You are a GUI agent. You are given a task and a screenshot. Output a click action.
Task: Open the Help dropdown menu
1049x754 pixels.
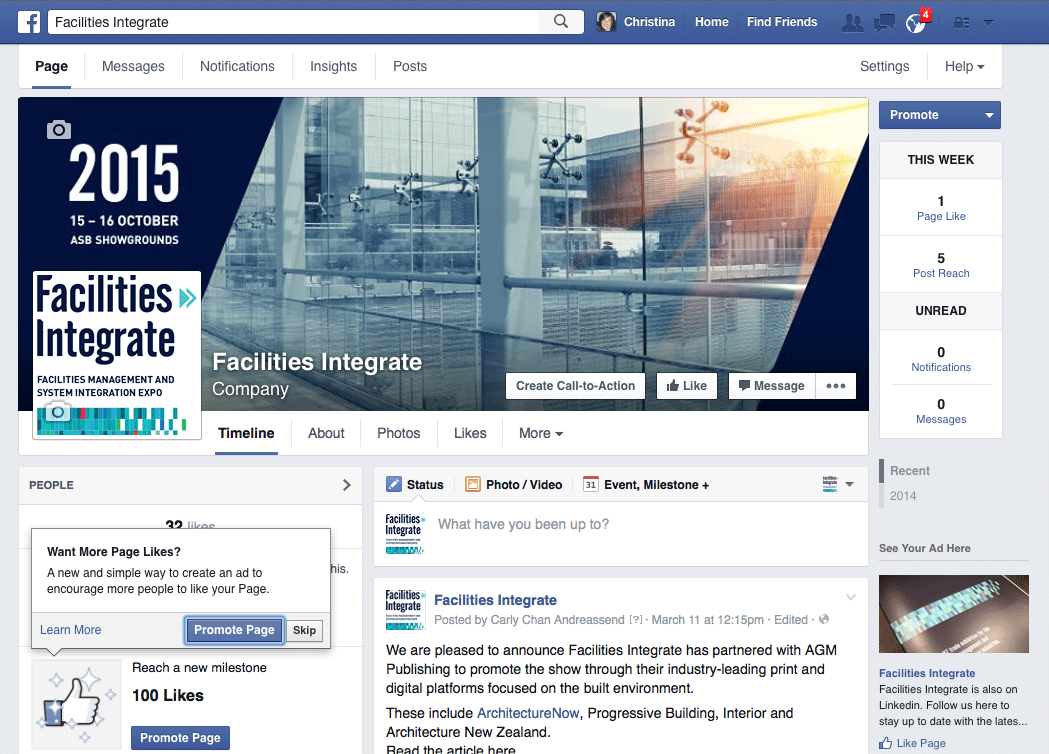click(964, 66)
